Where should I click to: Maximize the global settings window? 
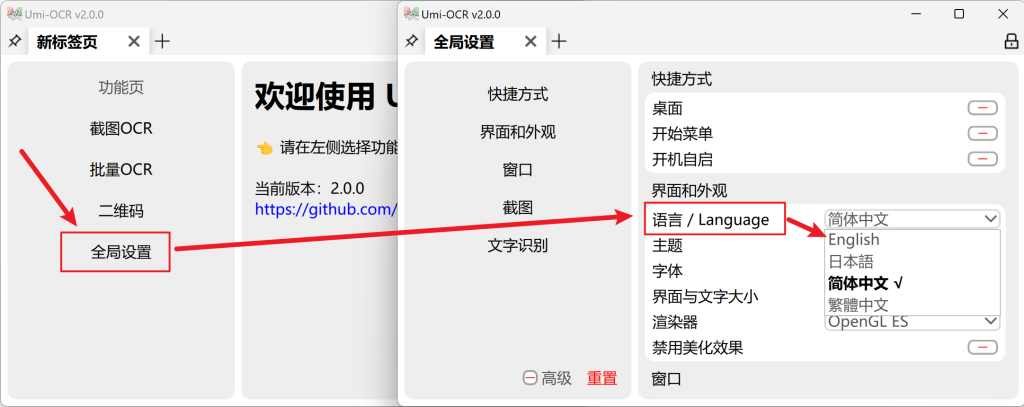959,13
